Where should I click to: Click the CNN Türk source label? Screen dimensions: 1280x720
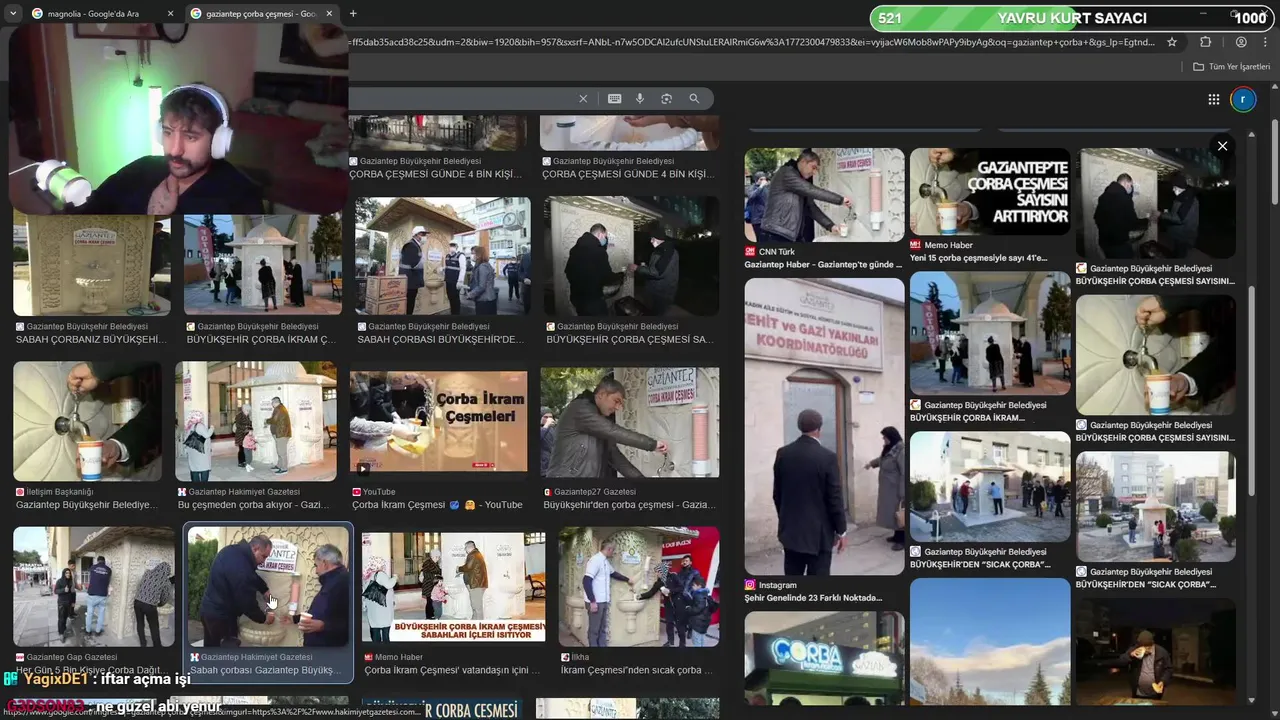(x=776, y=252)
